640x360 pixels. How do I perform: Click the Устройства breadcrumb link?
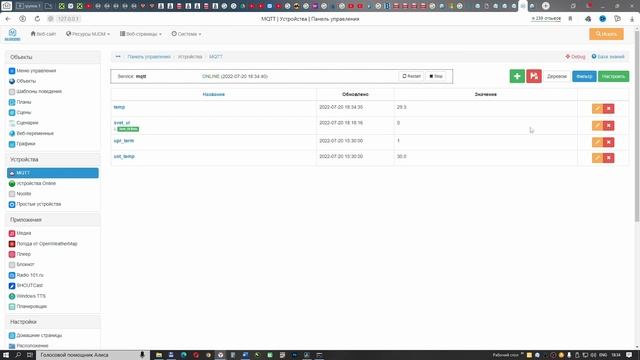(190, 57)
